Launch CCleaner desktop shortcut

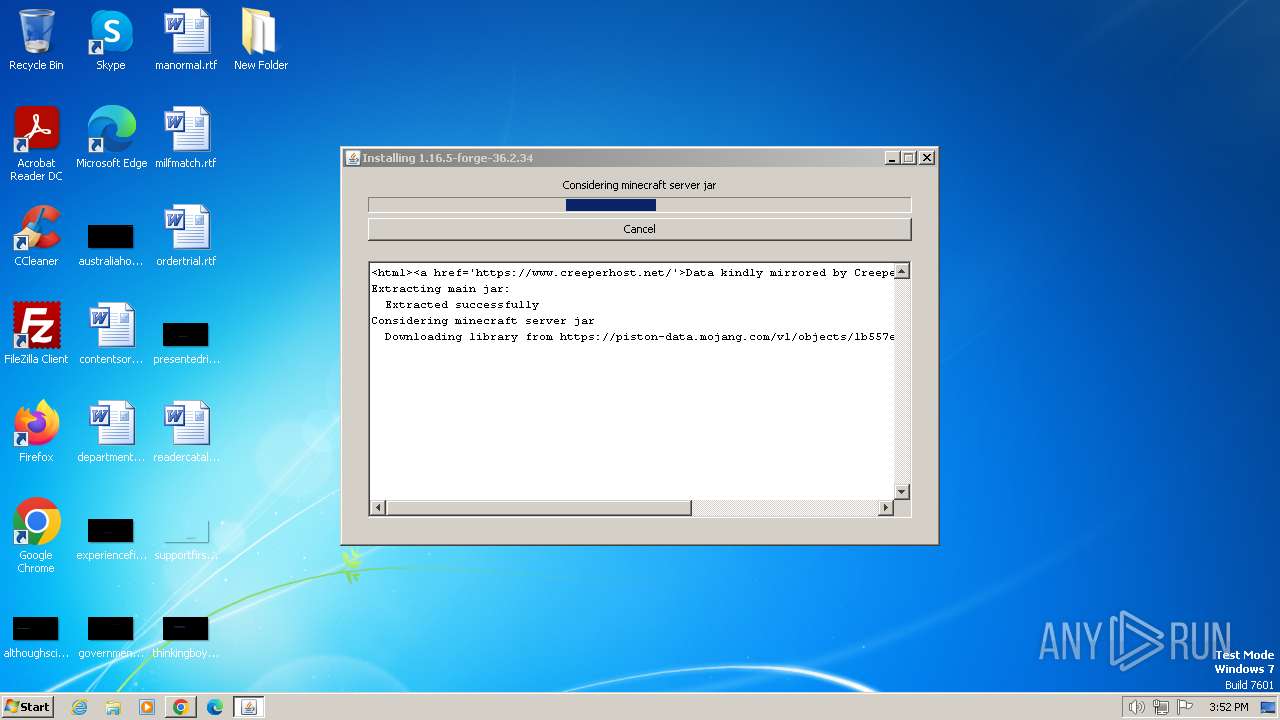[36, 236]
